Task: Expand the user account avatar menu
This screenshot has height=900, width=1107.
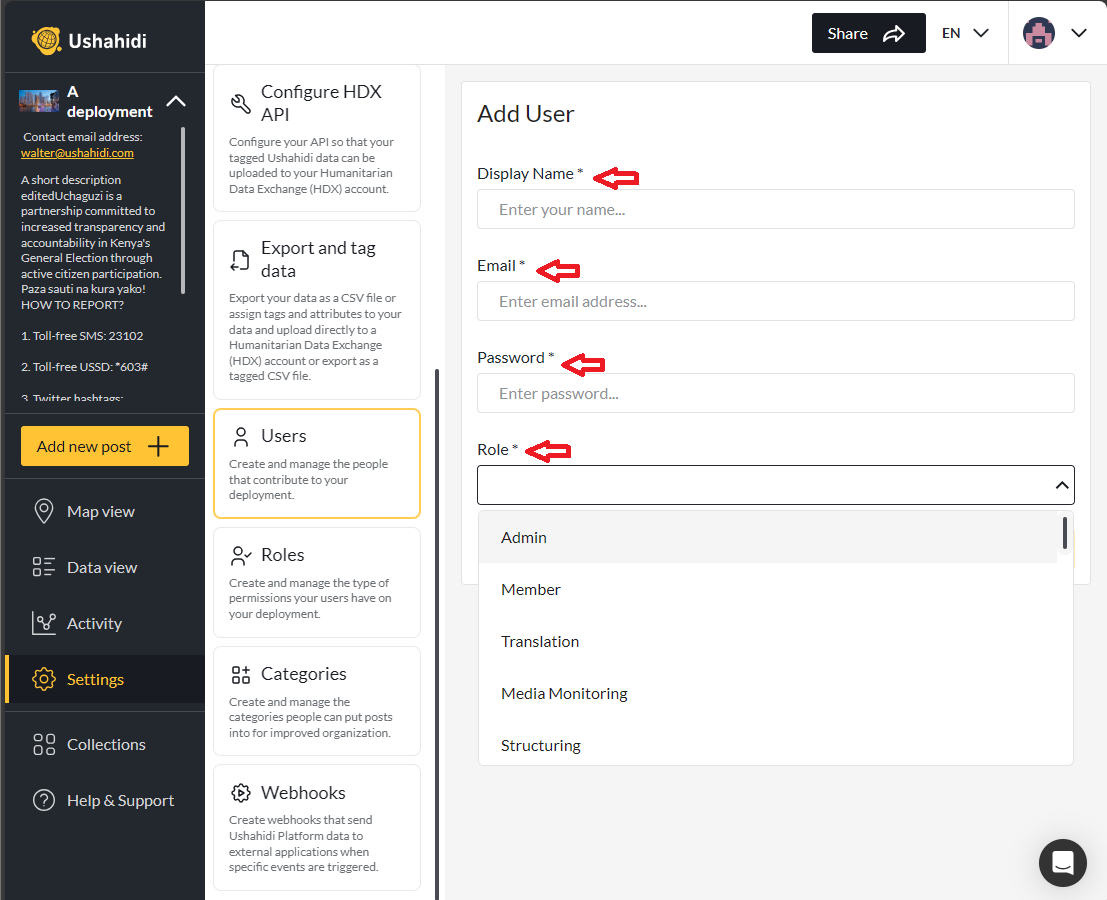Action: 1039,32
